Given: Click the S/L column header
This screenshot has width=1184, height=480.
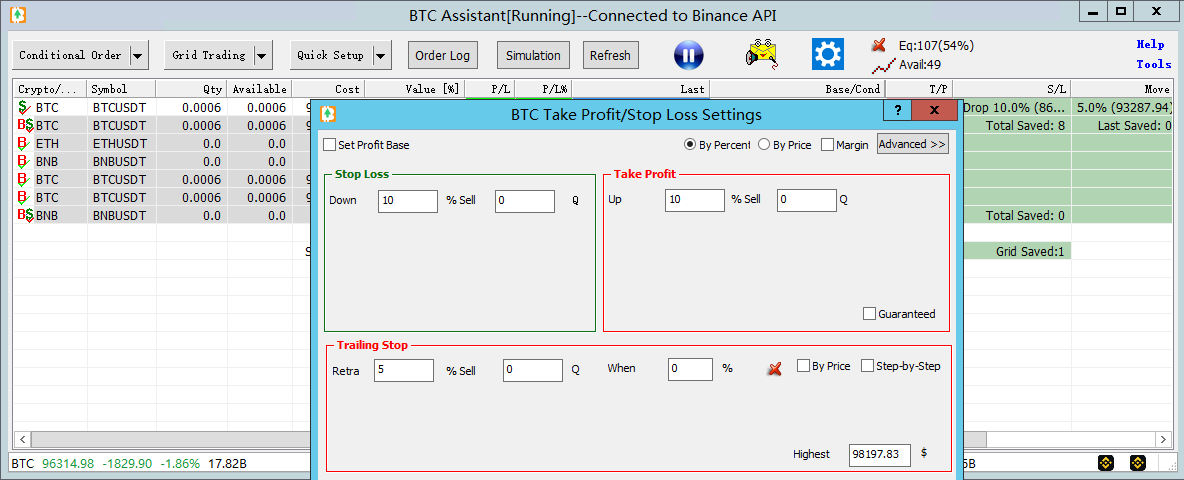Looking at the screenshot, I should tap(1013, 89).
